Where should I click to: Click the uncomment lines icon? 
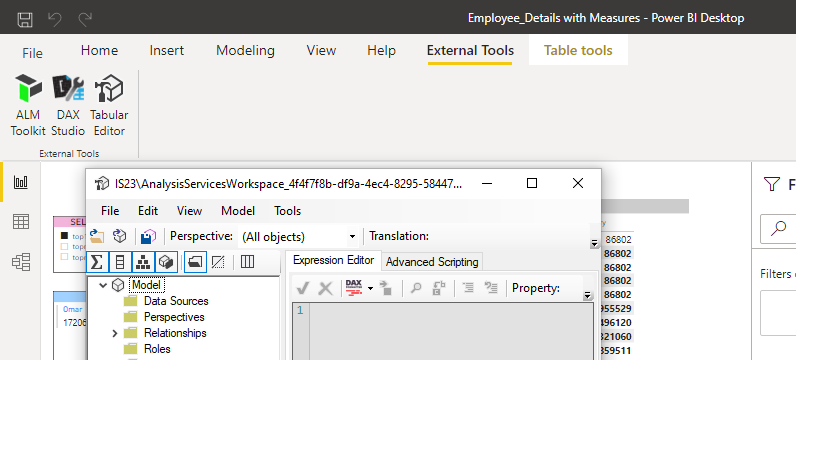[x=491, y=288]
